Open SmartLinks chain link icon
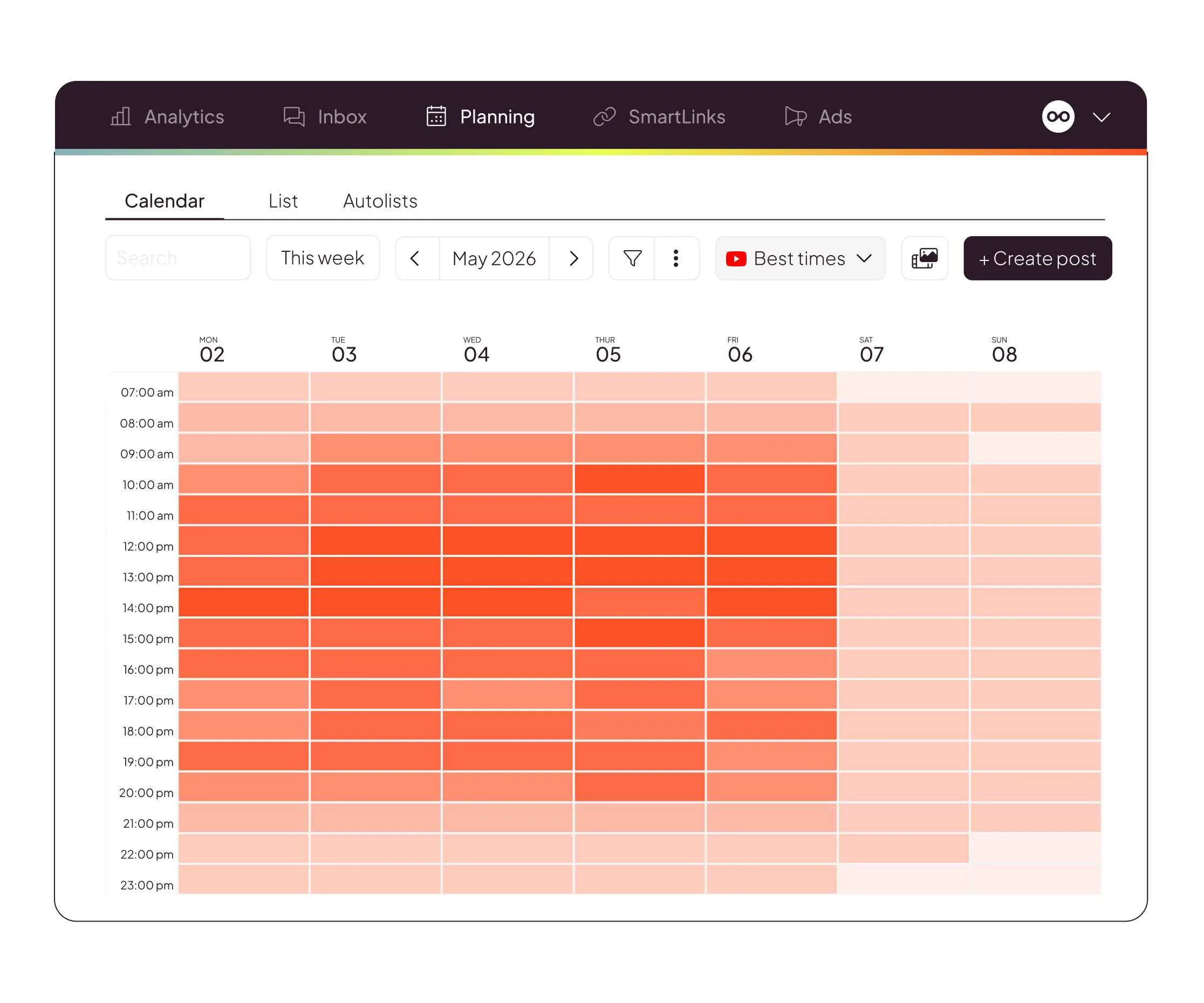 (x=604, y=116)
